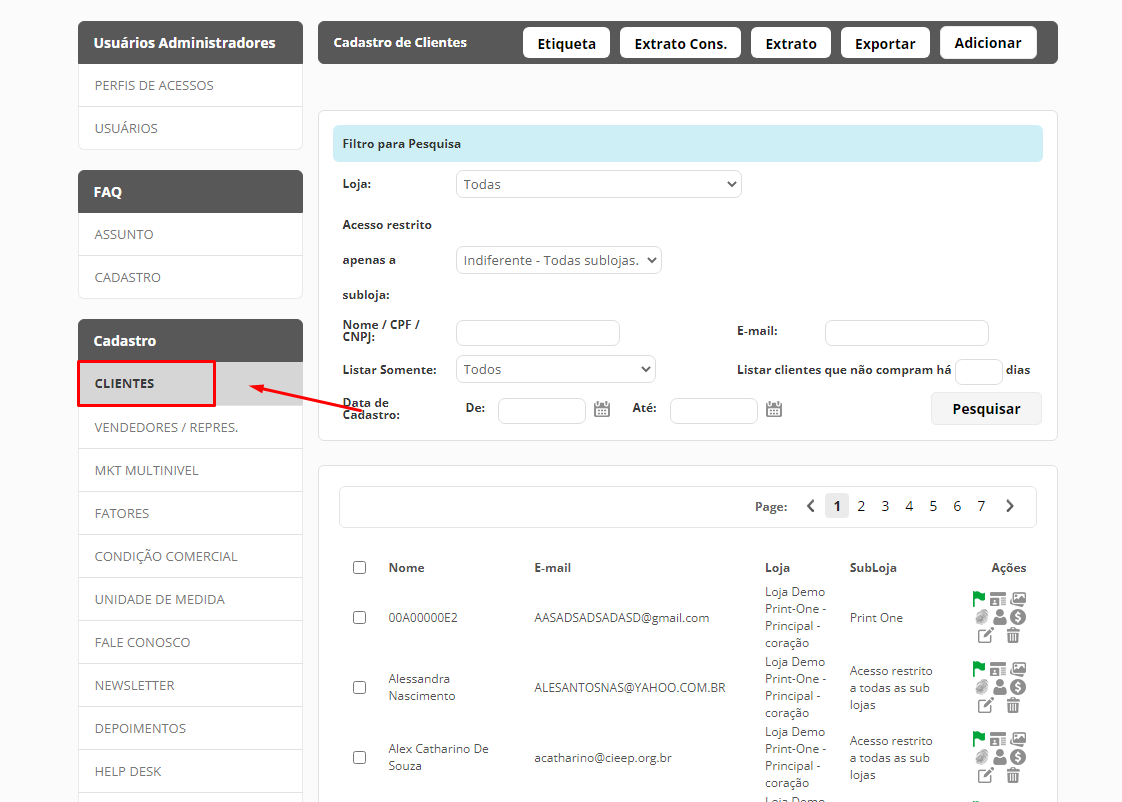This screenshot has height=802, width=1122.
Task: Go to the next results page arrow
Action: [x=1010, y=506]
